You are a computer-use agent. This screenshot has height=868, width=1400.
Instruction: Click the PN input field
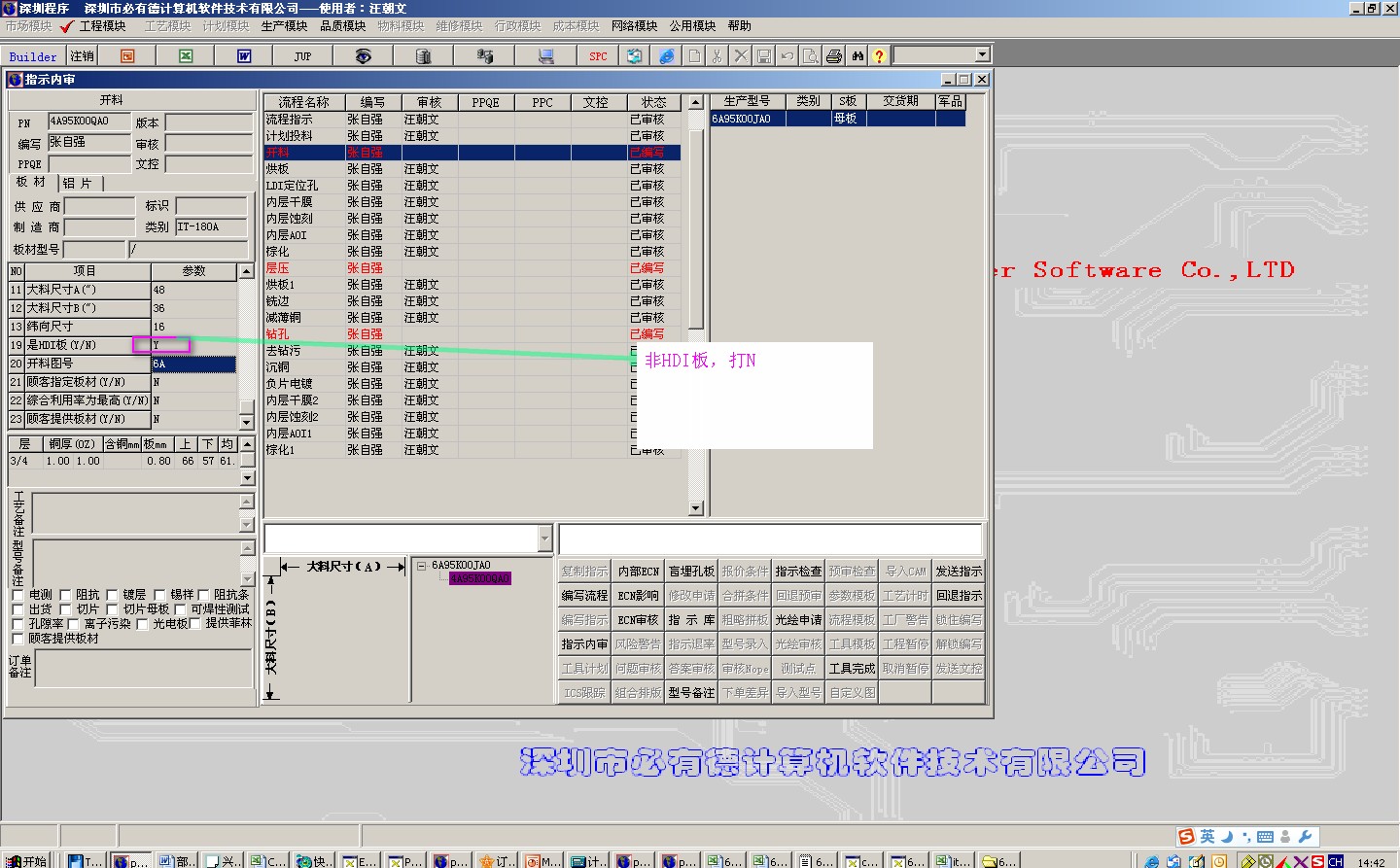pos(91,122)
